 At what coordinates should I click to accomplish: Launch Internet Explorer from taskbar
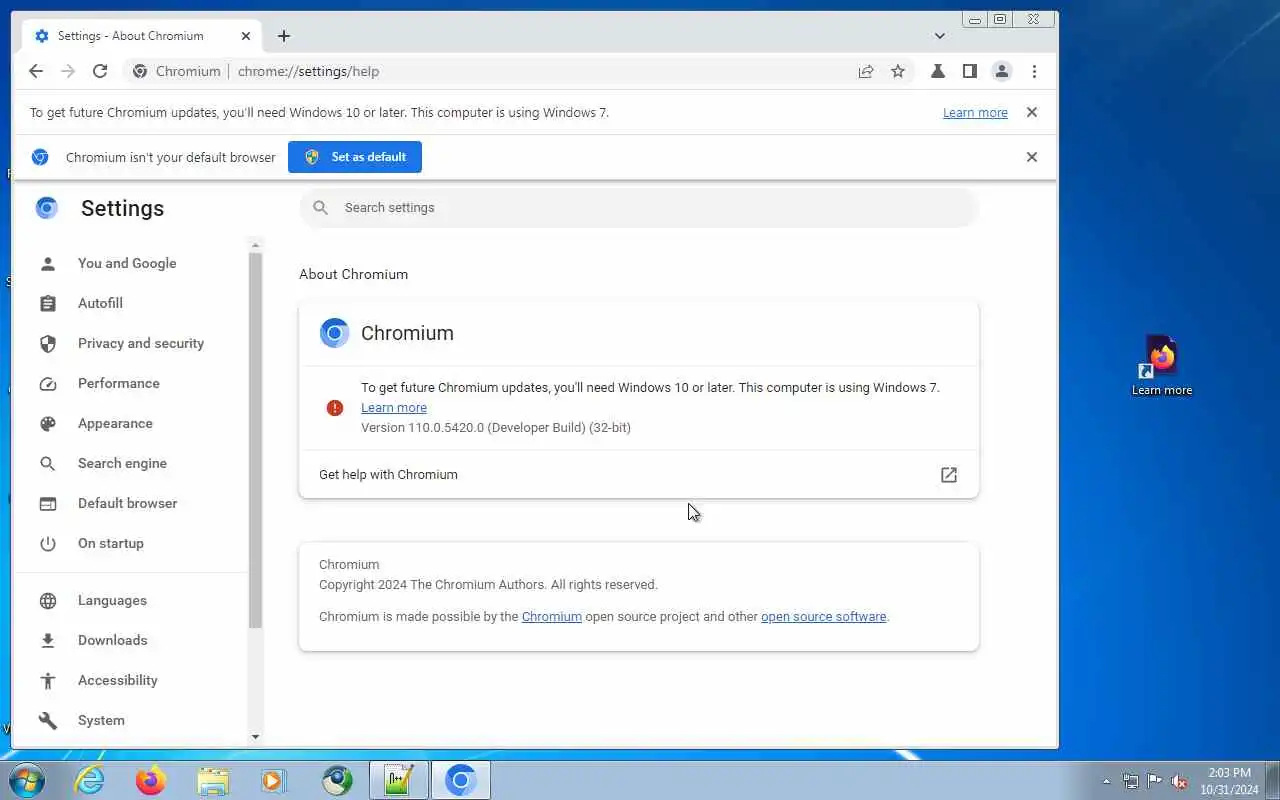click(x=90, y=780)
